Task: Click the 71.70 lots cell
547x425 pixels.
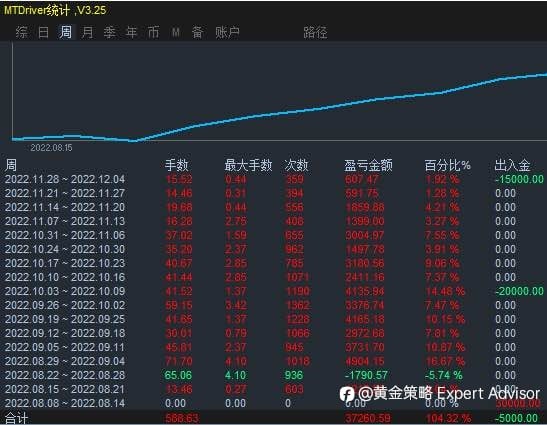Action: (179, 361)
